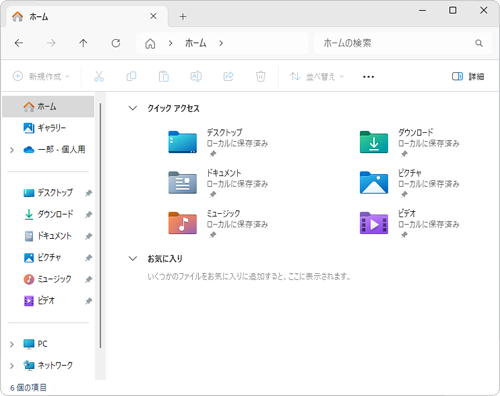Click pin icon beside sidebar ダウンロード
Screen dimensions: 500x396
(88, 215)
